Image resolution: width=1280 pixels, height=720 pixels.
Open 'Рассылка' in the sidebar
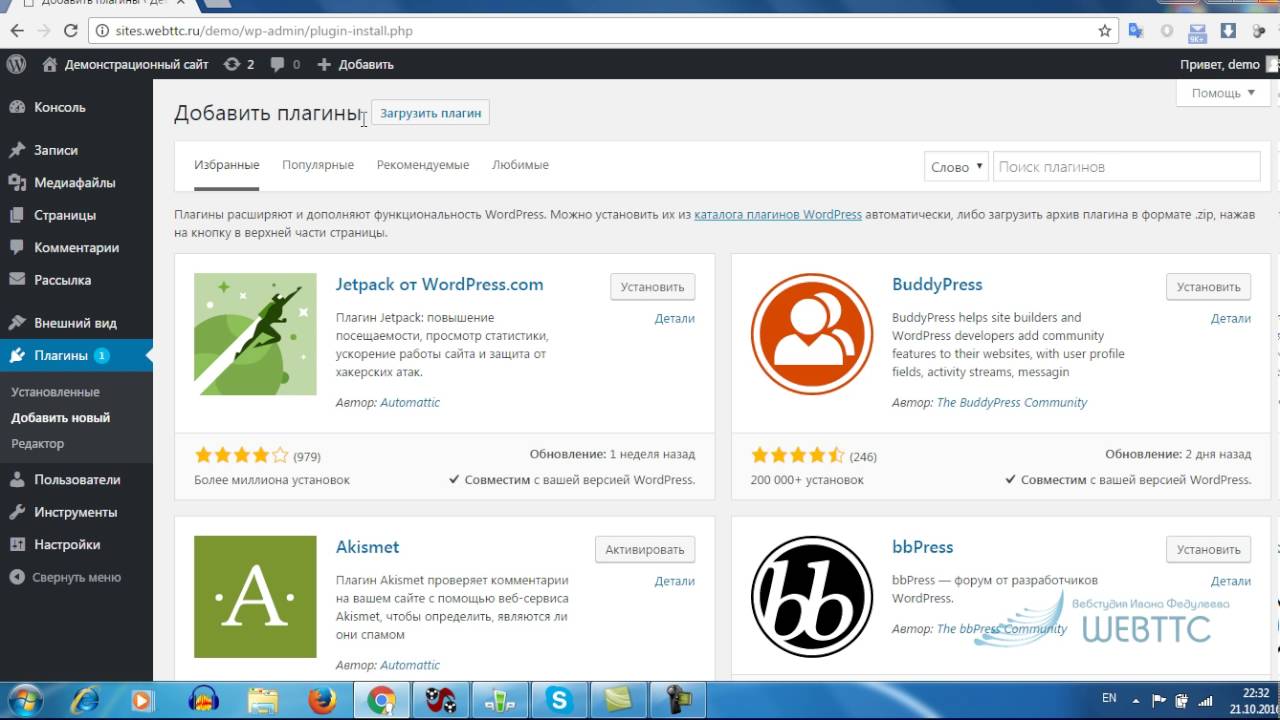pos(76,280)
